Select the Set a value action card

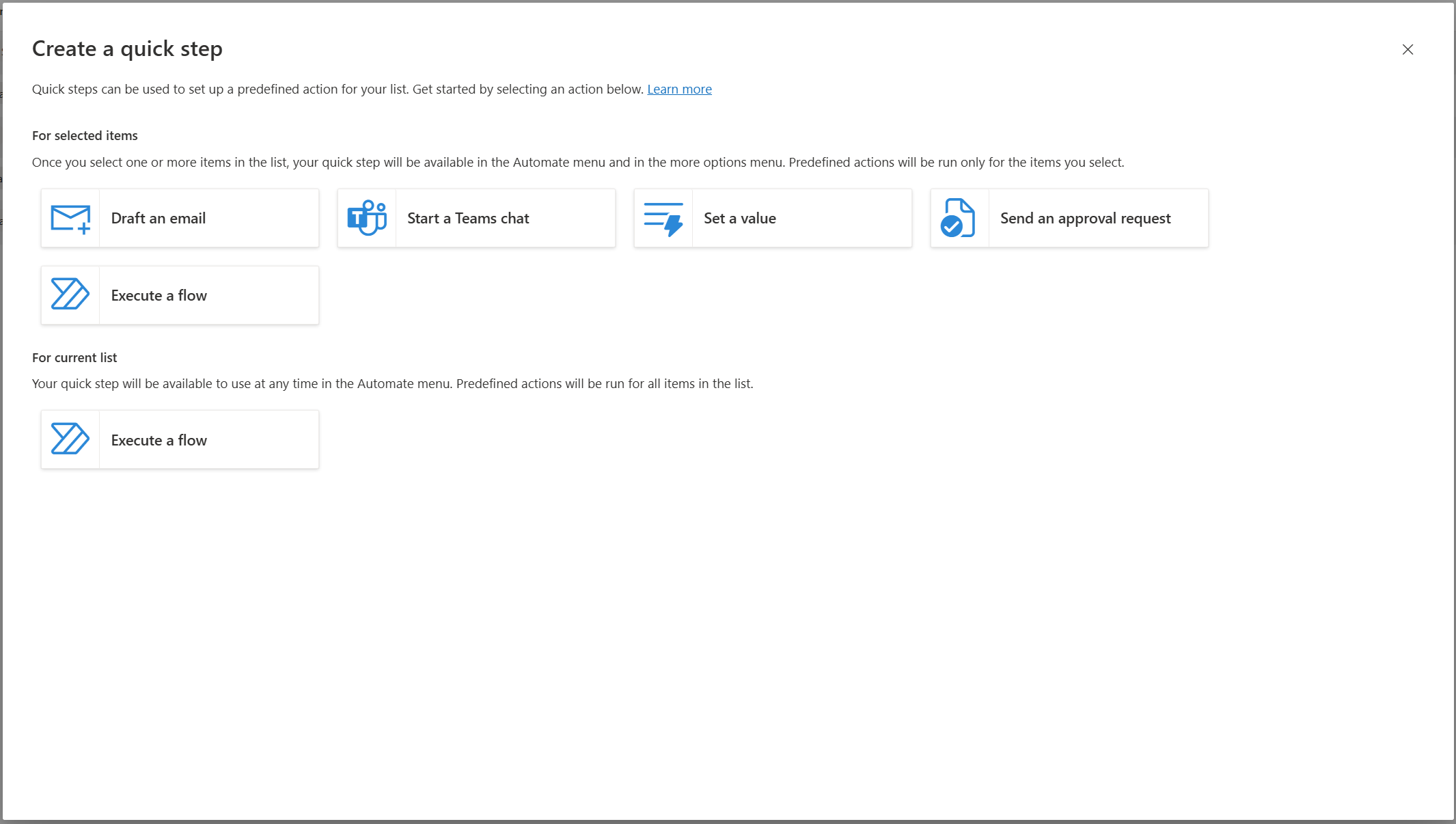pyautogui.click(x=772, y=218)
